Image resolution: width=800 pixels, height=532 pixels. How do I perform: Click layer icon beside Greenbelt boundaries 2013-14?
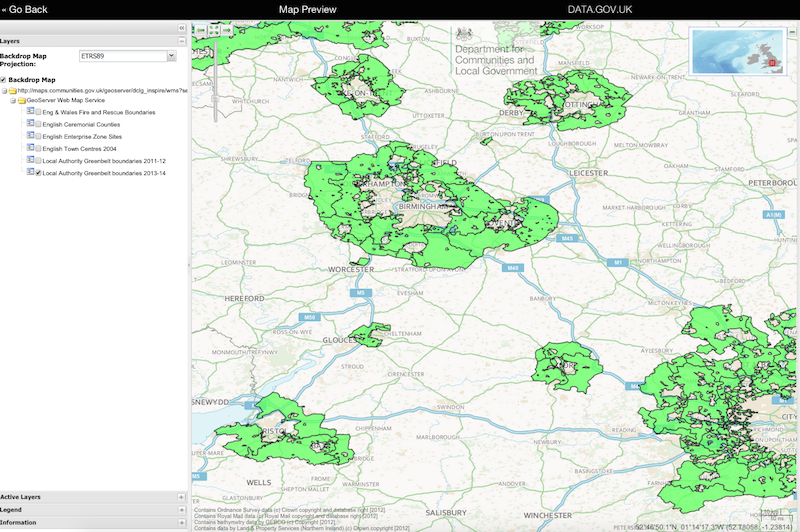click(x=31, y=172)
